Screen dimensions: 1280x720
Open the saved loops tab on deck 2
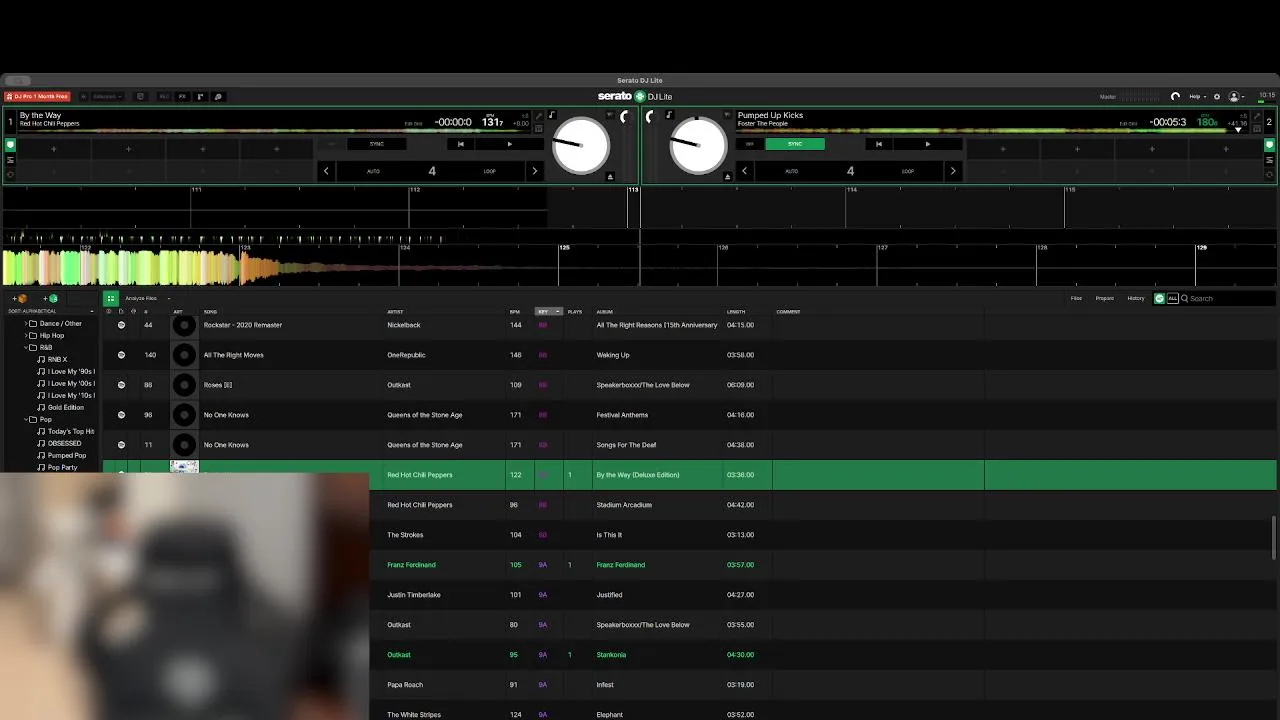tap(1270, 173)
